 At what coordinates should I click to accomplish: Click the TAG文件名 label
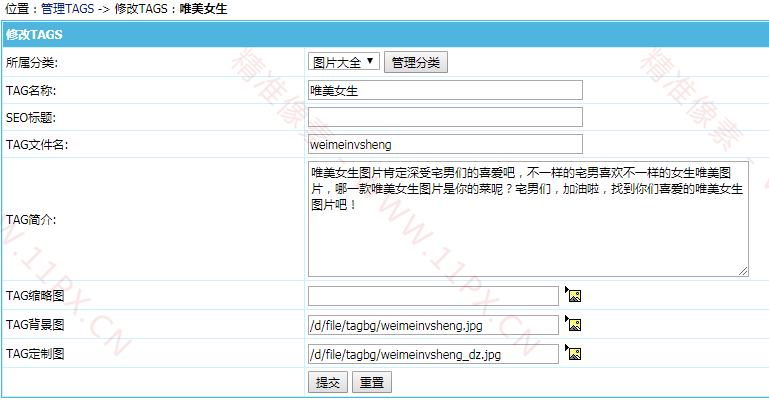37,145
